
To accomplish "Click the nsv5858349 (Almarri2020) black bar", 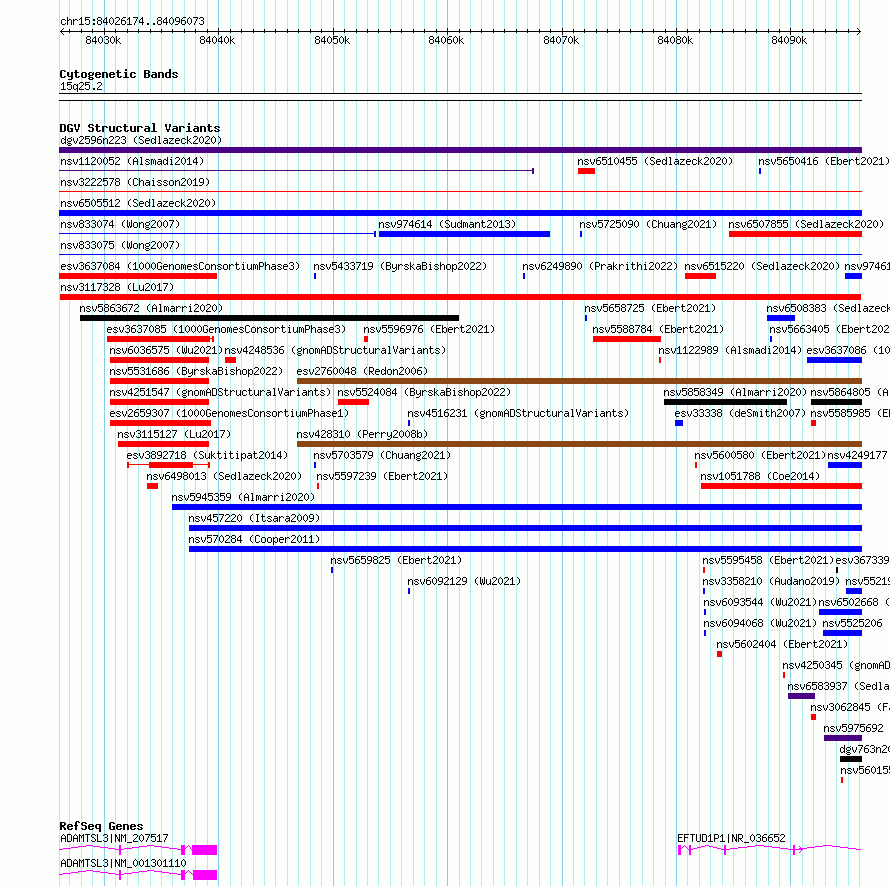I will coord(725,402).
